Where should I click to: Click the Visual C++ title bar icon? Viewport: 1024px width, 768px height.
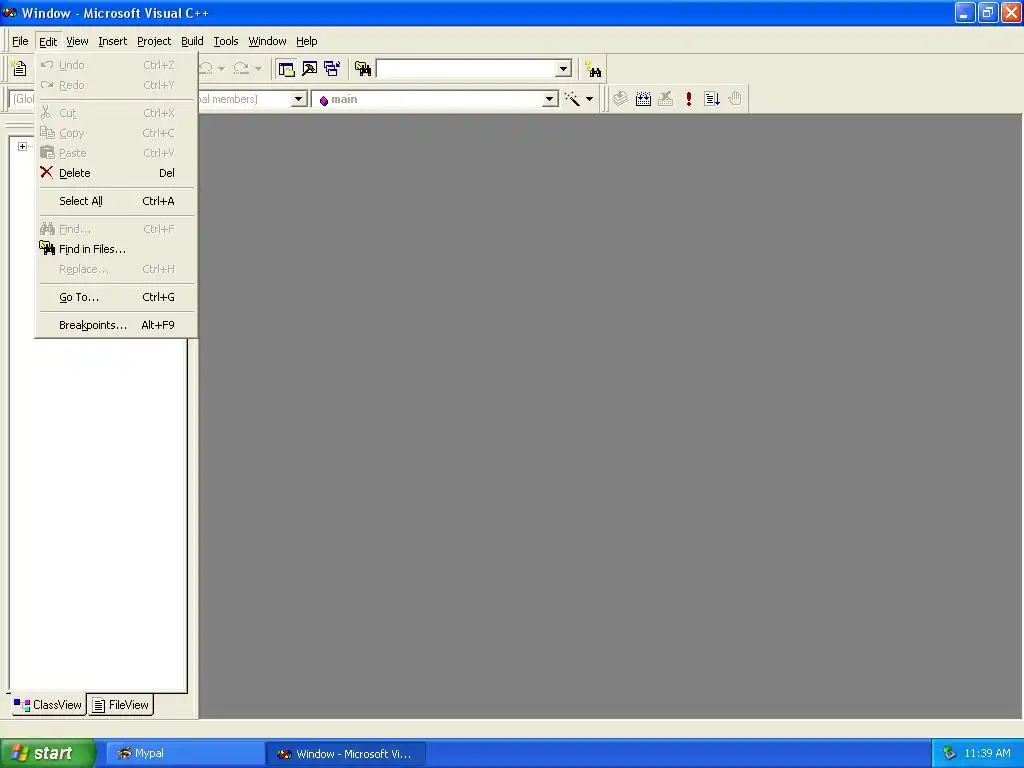[10, 12]
